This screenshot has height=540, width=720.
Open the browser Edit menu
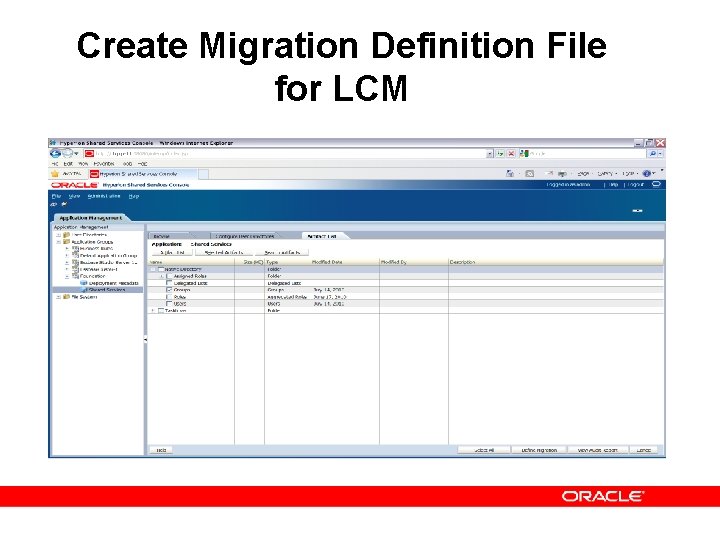[68, 164]
